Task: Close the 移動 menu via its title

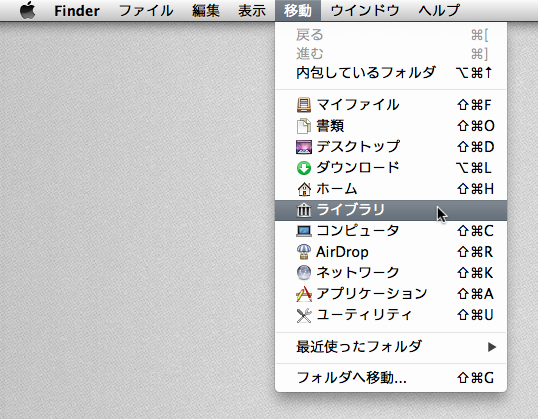Action: [x=298, y=11]
